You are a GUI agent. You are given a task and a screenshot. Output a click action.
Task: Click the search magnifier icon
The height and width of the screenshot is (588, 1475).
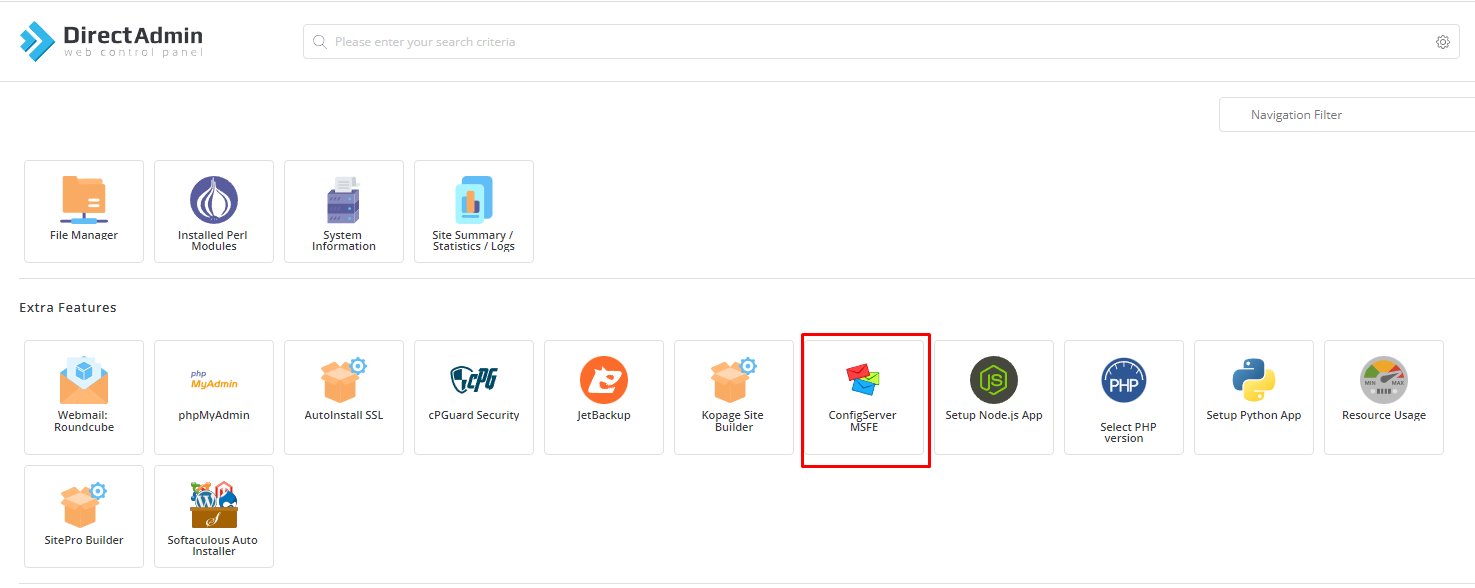pos(320,42)
